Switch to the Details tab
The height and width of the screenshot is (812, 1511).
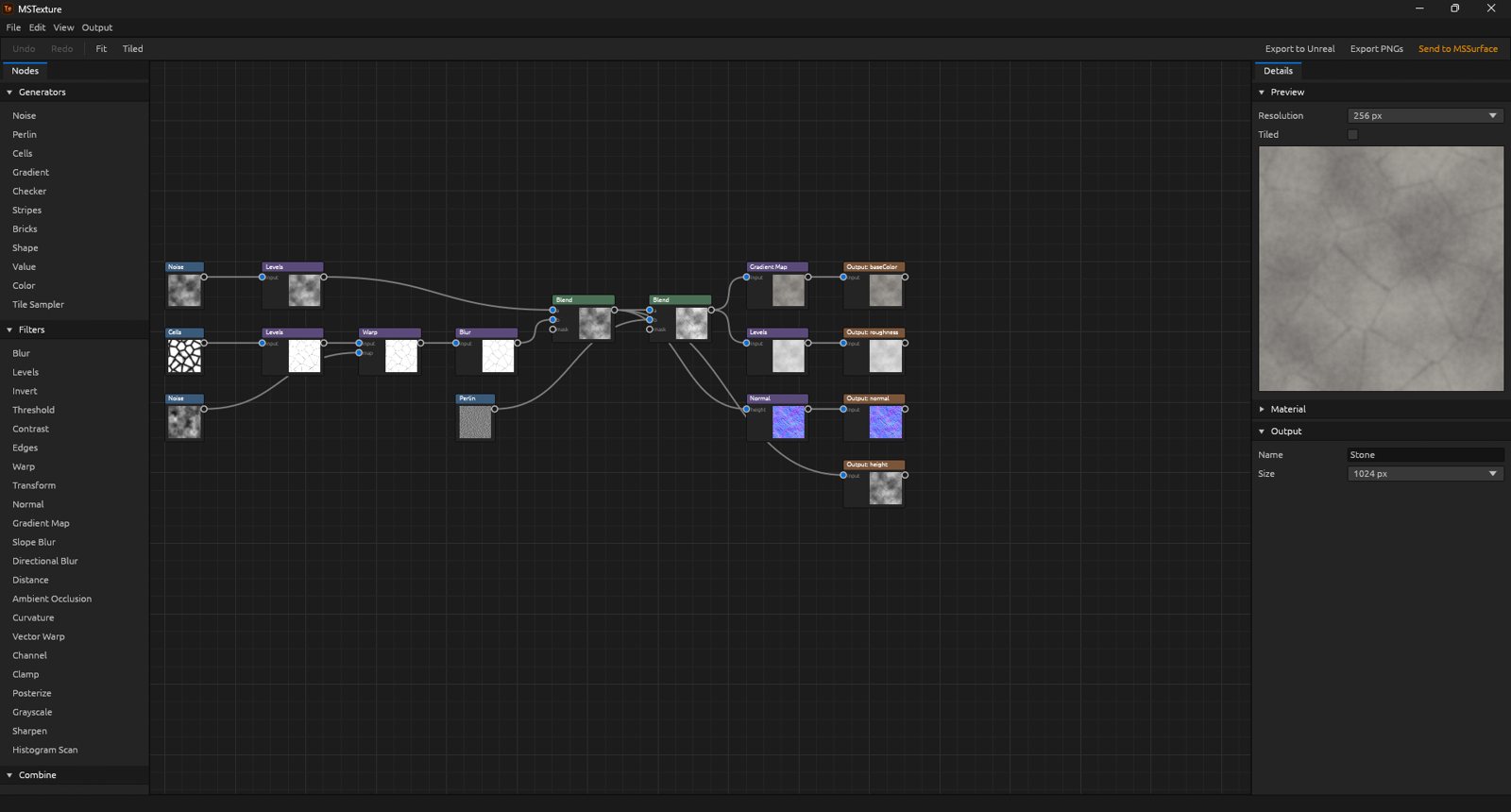1278,71
